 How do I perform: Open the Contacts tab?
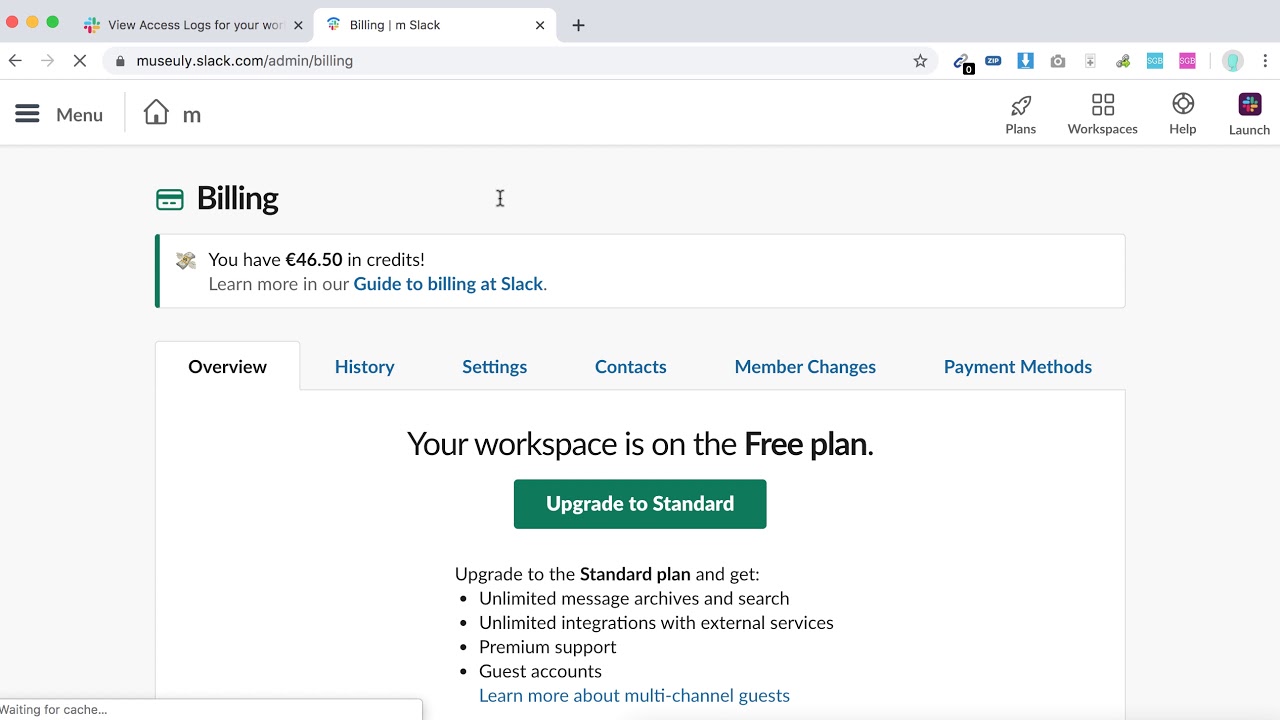click(x=630, y=367)
